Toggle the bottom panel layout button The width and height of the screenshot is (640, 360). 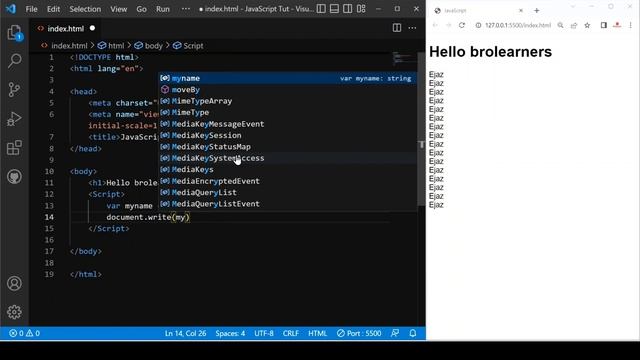pos(334,9)
